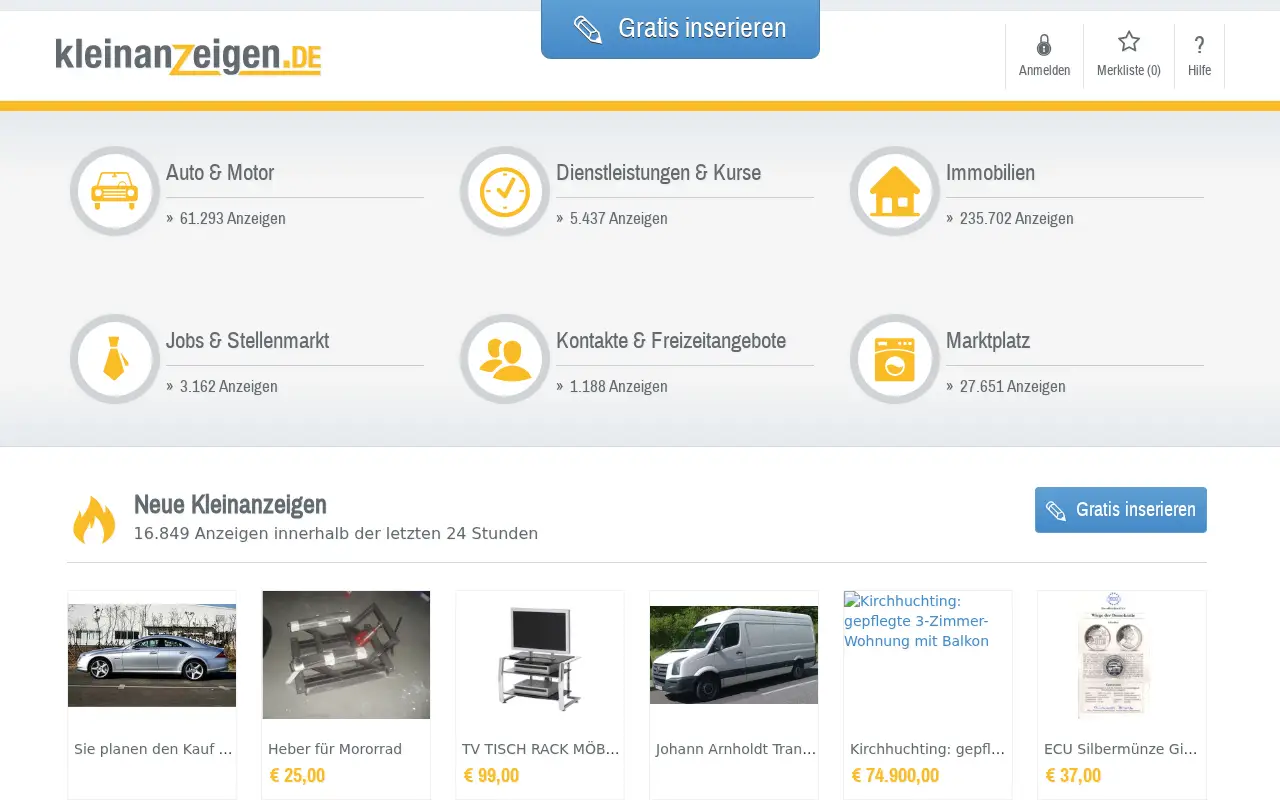
Task: Select the Kontakte & Freizeitangebote people icon
Action: tap(505, 359)
